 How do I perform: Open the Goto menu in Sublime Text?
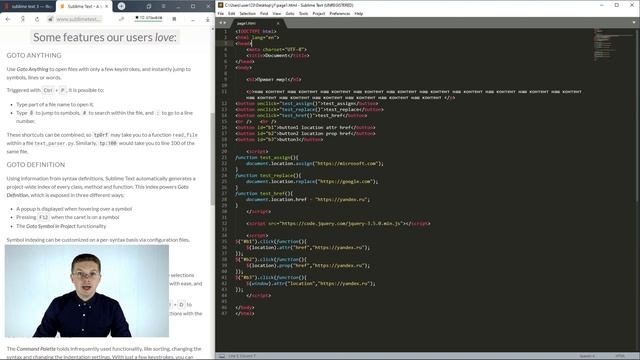click(x=290, y=13)
